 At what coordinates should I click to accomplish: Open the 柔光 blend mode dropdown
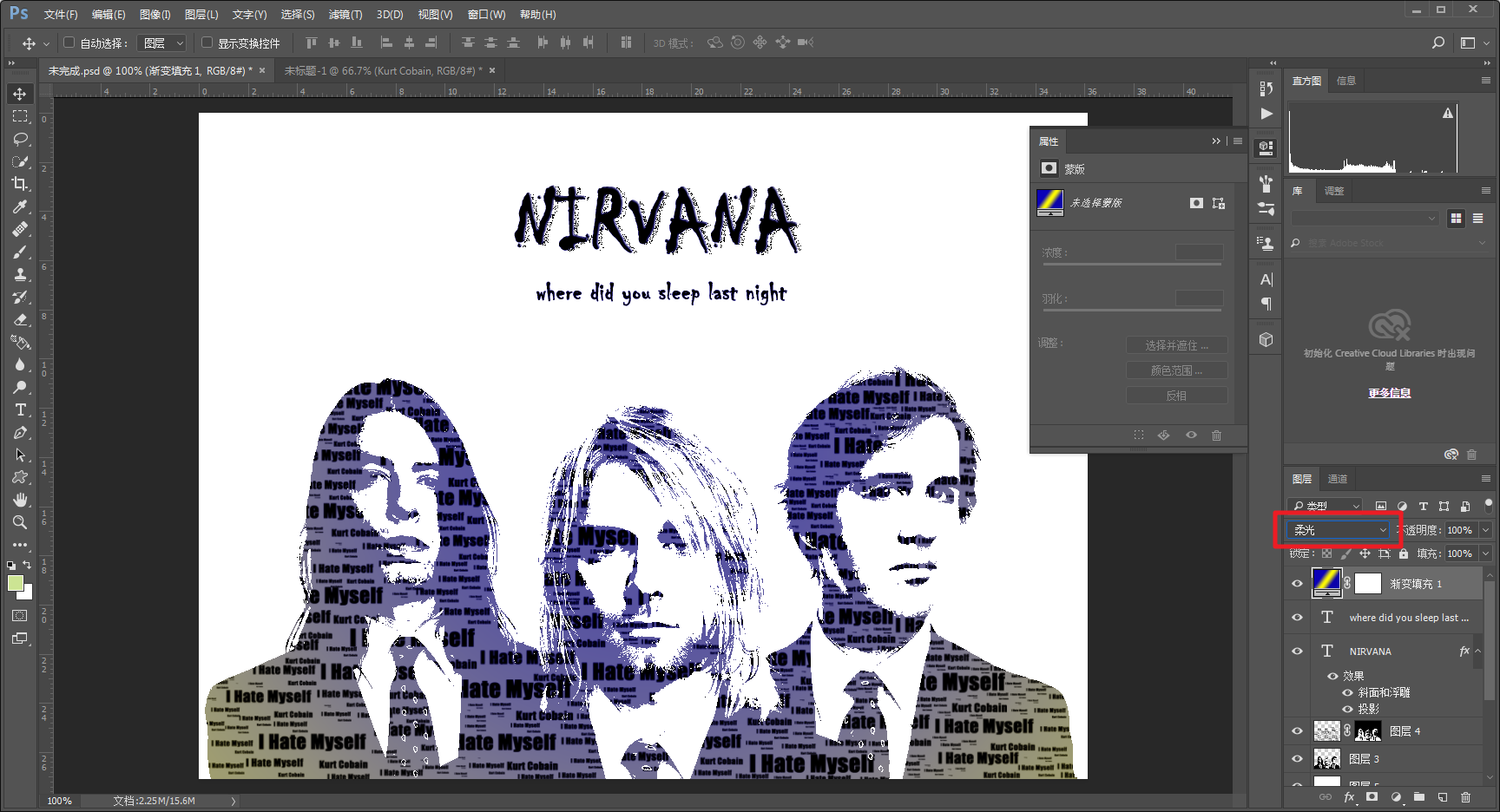point(1339,530)
